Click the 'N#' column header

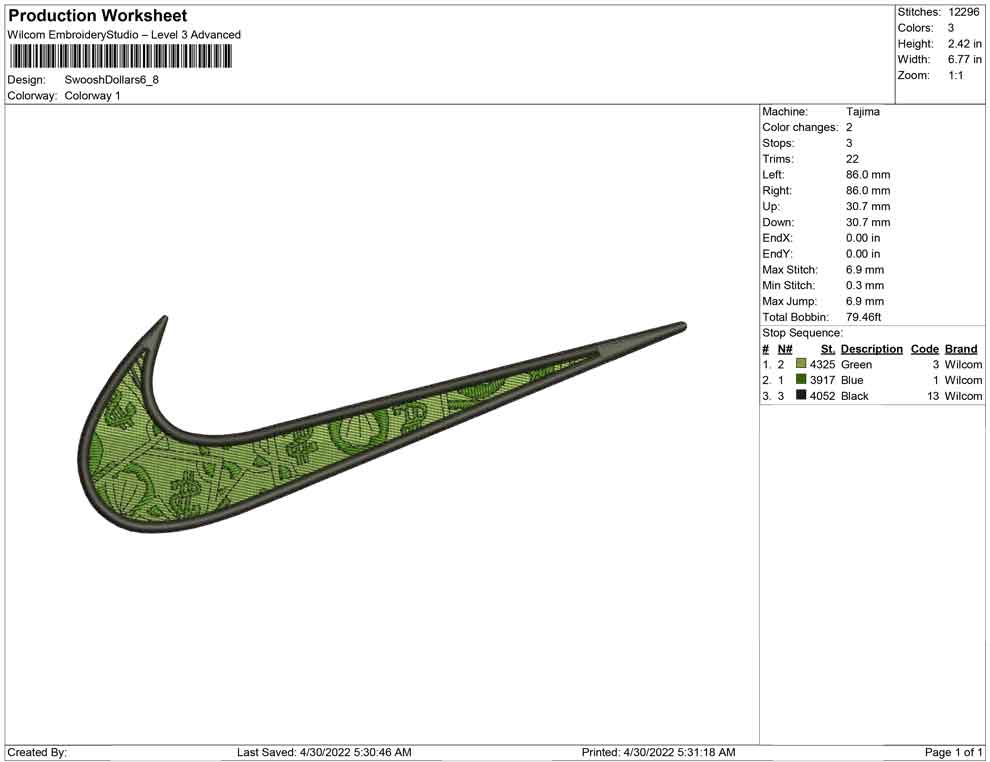(785, 349)
